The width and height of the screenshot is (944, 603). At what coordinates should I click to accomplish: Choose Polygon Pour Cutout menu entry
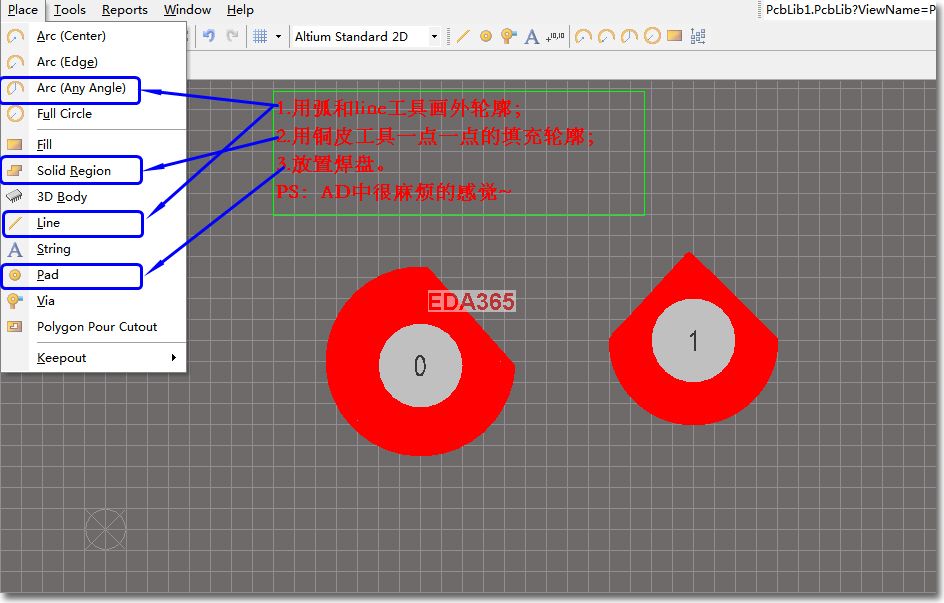click(93, 327)
